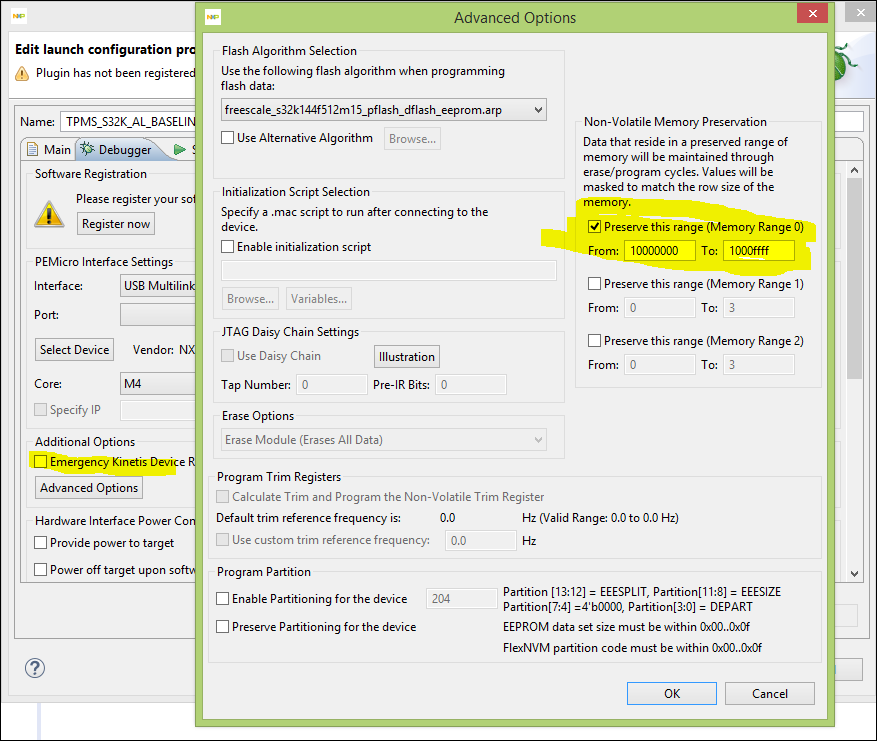Enable Use Alternative Algorithm checkbox
877x741 pixels.
tap(228, 138)
